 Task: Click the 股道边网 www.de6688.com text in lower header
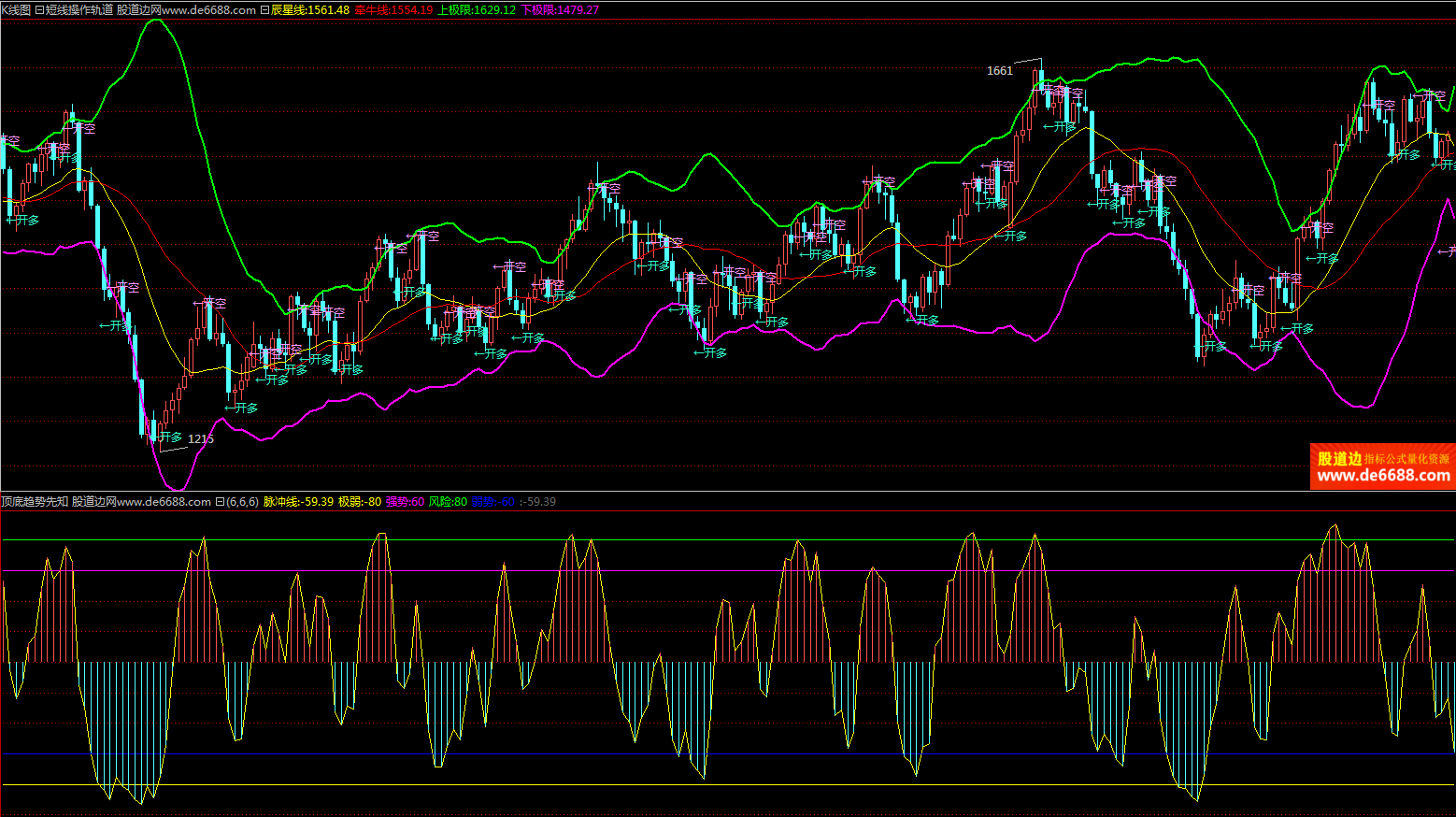[141, 502]
